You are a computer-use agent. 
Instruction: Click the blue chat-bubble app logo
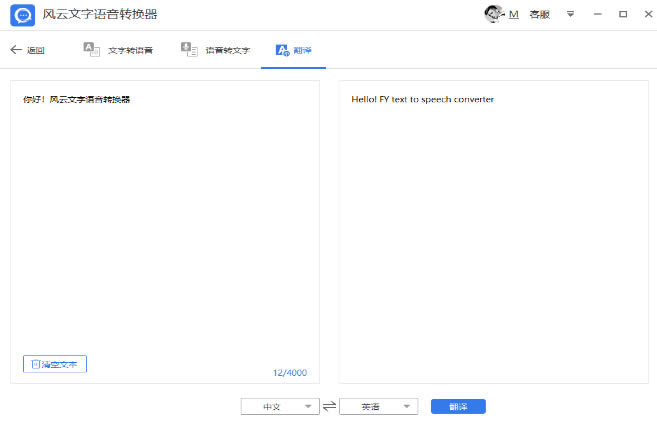[23, 15]
